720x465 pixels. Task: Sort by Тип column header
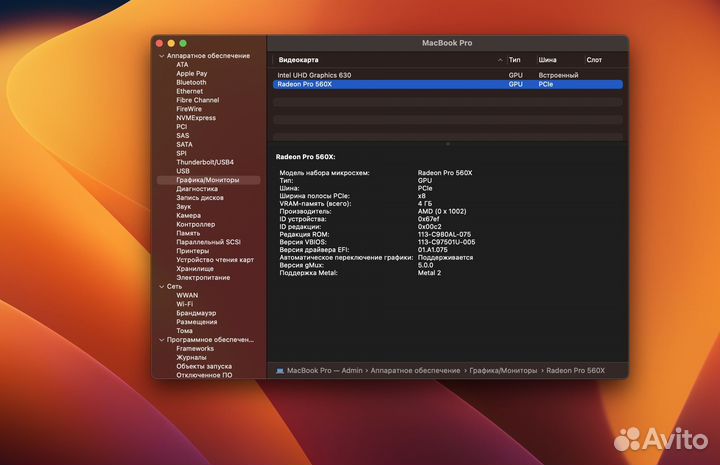(x=515, y=60)
